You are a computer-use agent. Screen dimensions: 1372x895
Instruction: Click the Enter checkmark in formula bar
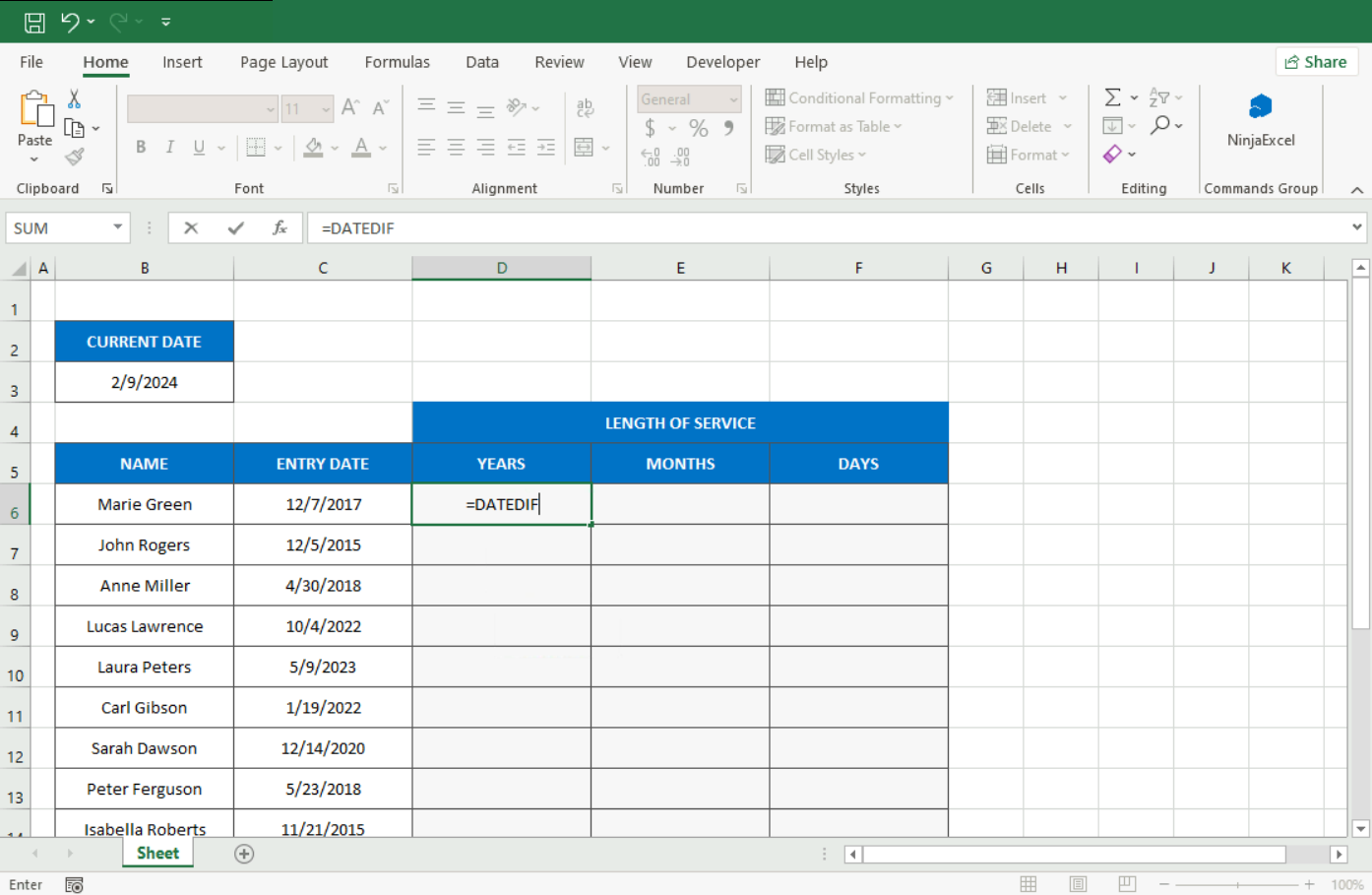[x=235, y=228]
